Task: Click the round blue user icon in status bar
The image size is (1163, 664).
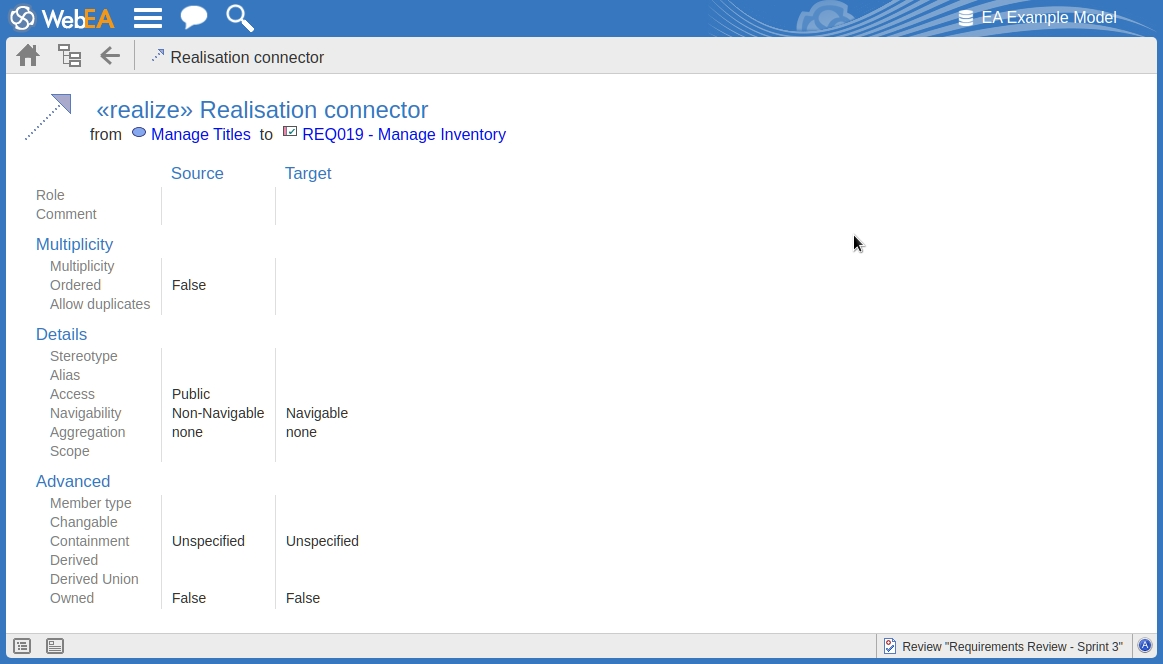Action: pyautogui.click(x=1145, y=646)
